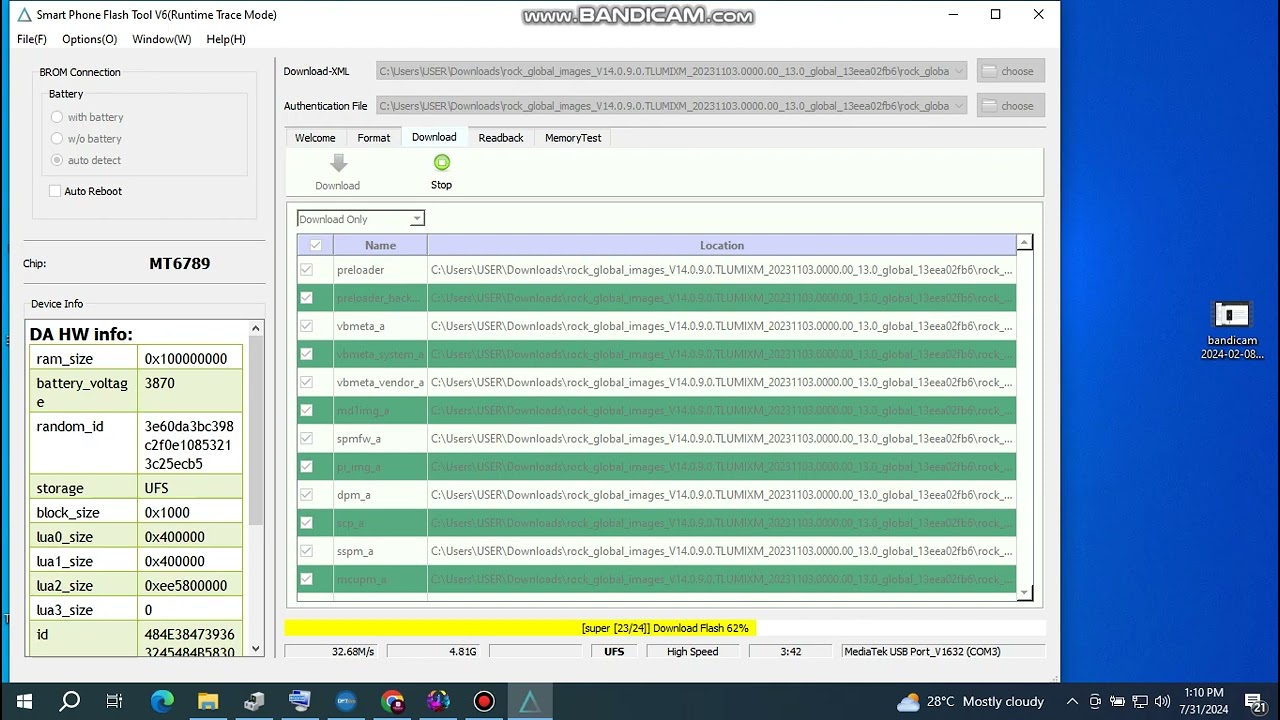This screenshot has width=1280, height=720.
Task: Open the Download Only mode dropdown
Action: coord(361,219)
